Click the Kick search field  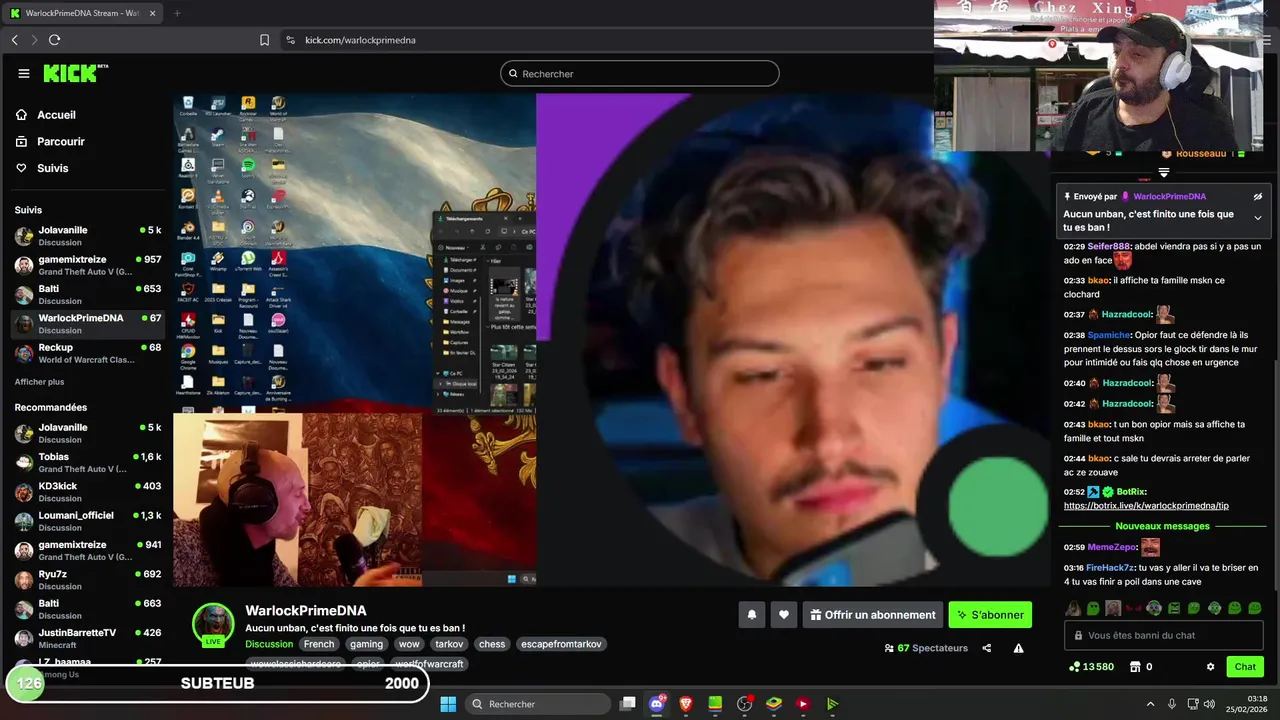click(640, 73)
